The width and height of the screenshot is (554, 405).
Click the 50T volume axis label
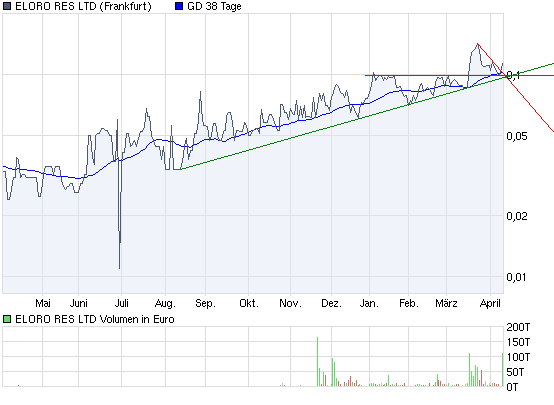click(x=515, y=372)
